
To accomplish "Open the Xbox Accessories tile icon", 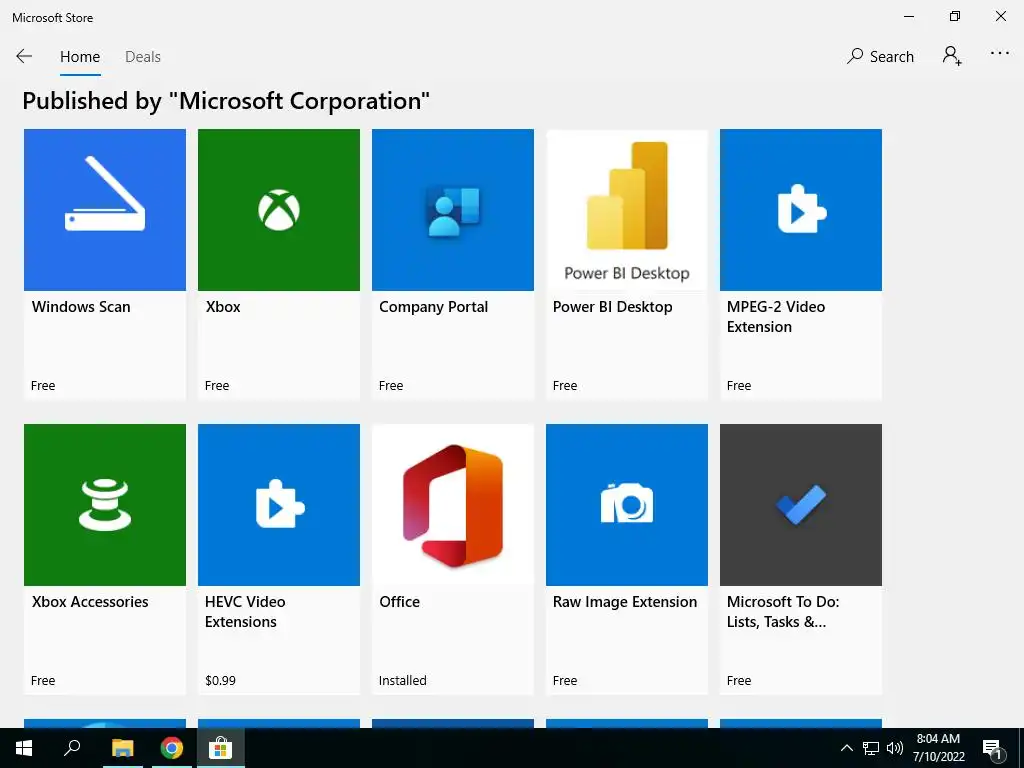I will (x=104, y=505).
